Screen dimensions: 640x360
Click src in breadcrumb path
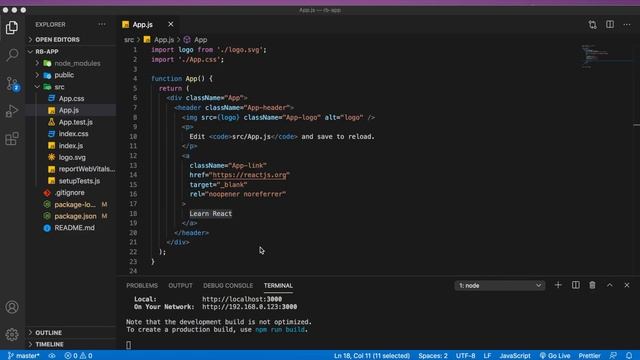coord(129,40)
